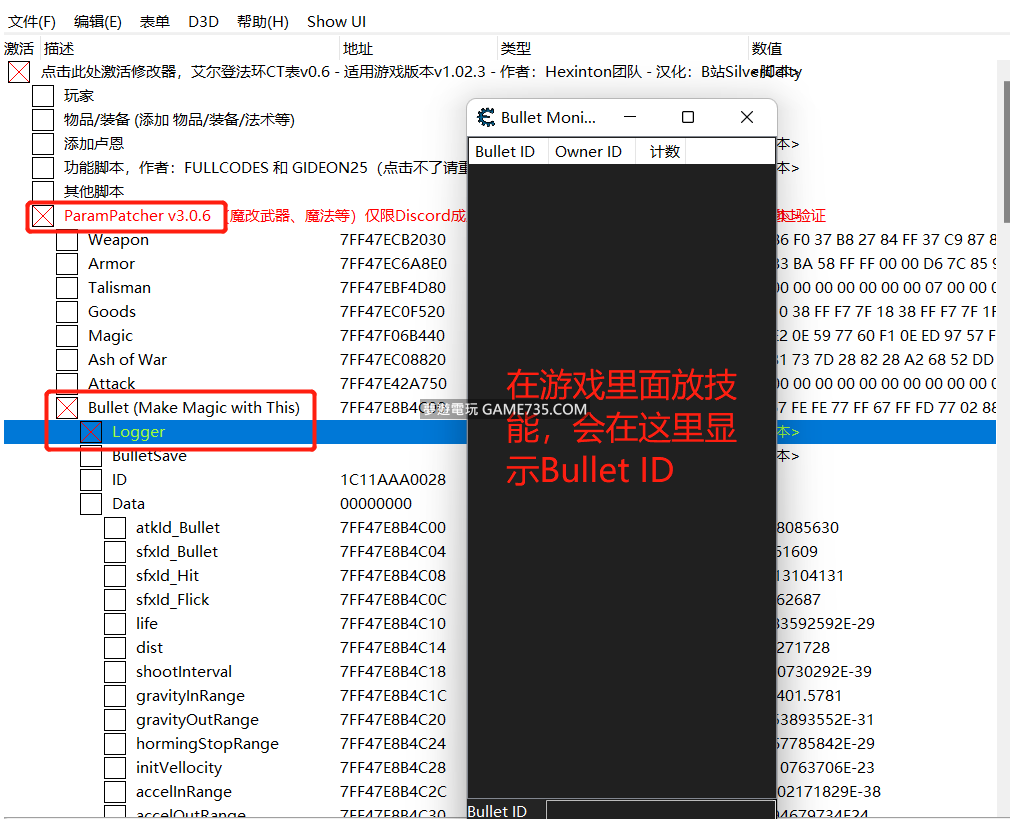The width and height of the screenshot is (1010, 819).
Task: Minimize the Bullet Monitor window
Action: click(x=630, y=117)
